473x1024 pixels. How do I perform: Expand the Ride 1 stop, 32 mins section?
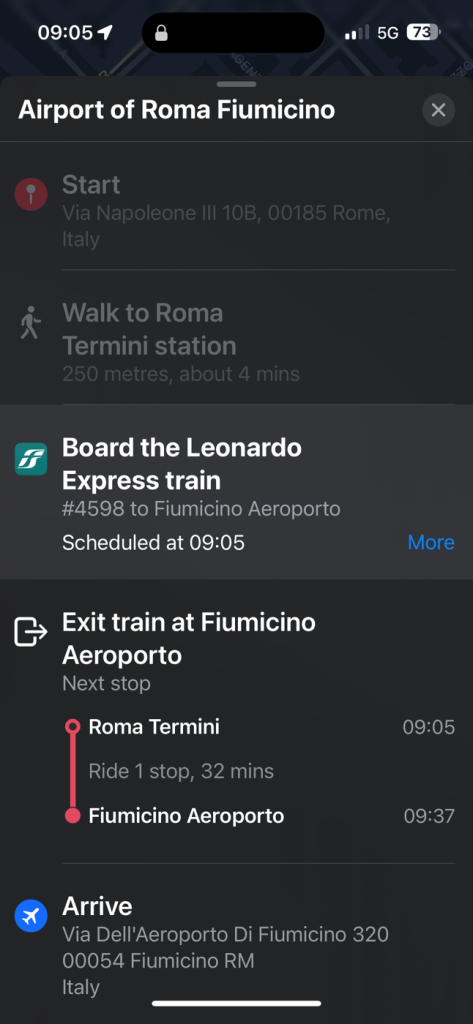pos(181,771)
